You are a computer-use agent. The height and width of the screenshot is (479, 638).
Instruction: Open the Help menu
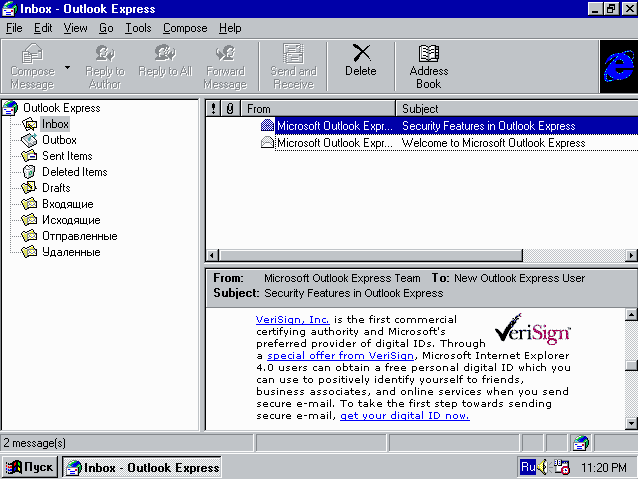[x=230, y=28]
